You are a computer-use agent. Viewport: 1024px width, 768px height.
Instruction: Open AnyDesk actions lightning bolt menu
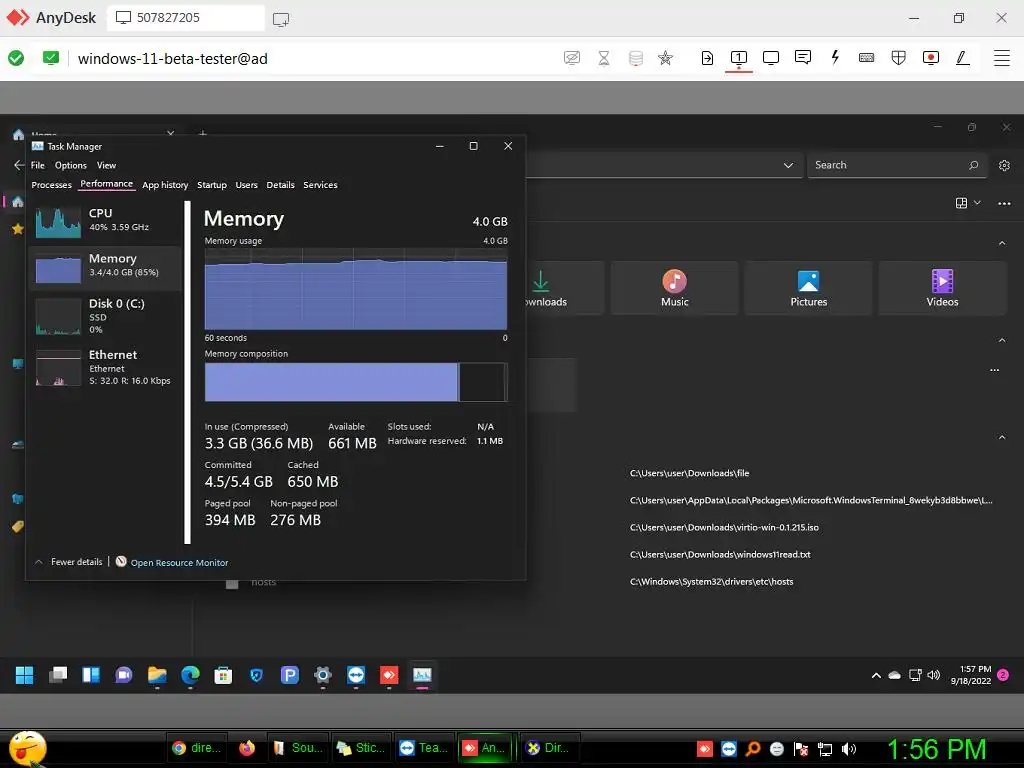[835, 57]
